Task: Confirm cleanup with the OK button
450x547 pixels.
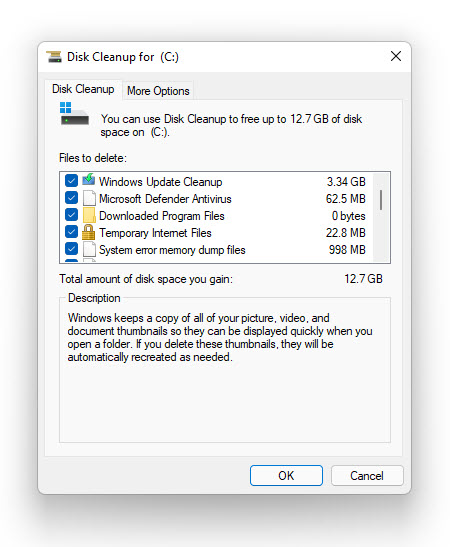Action: [x=286, y=475]
